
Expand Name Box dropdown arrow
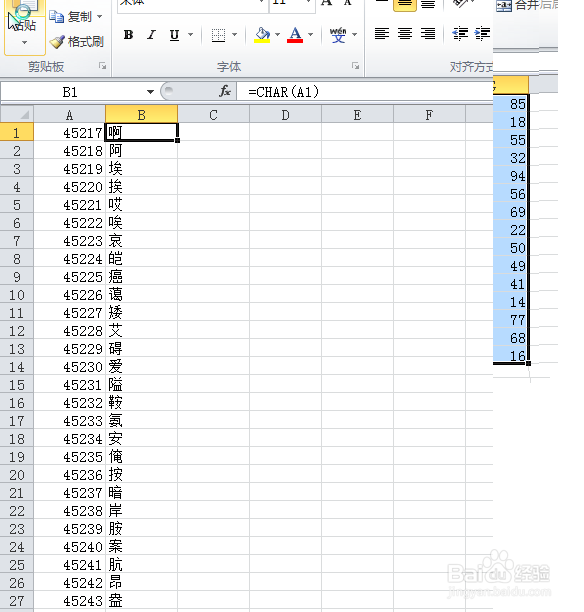pos(150,92)
